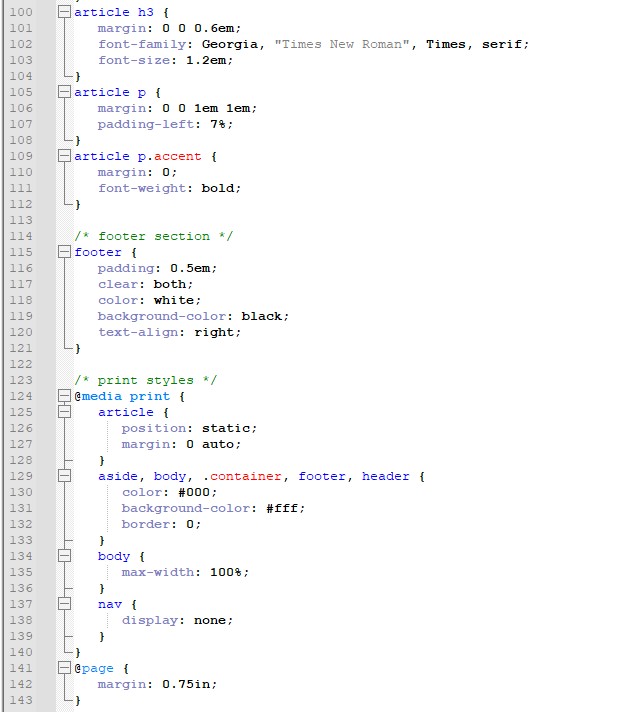Collapse the @media print block
Viewport: 623px width, 712px height.
[64, 396]
